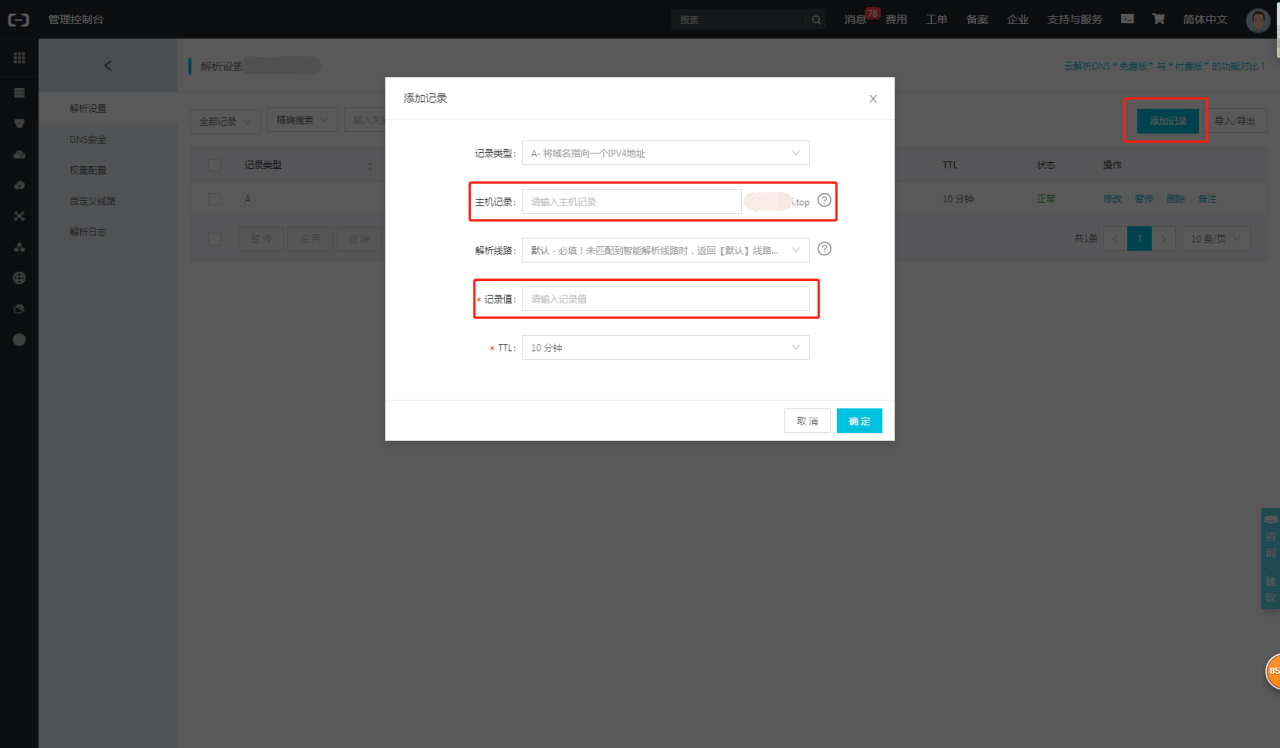Click into the 主机记录 input field
Viewport: 1280px width, 748px height.
click(x=632, y=201)
